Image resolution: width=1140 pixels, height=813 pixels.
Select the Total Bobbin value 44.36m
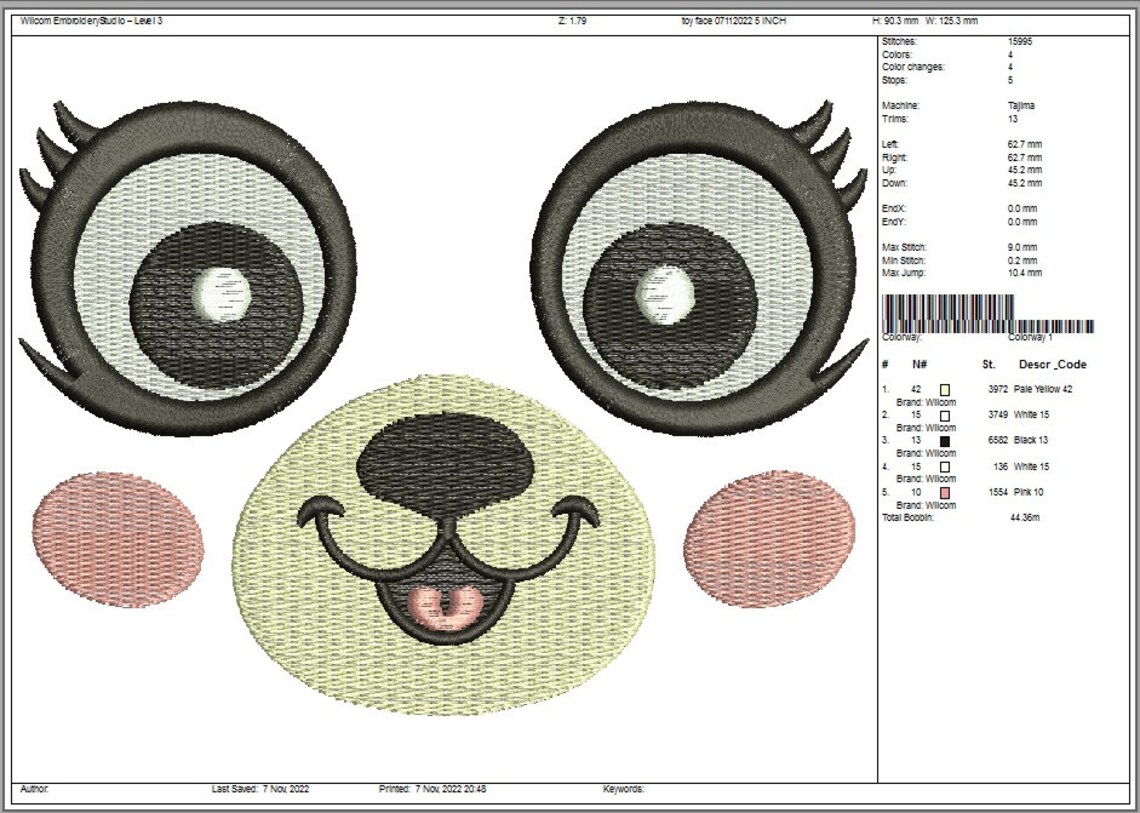coord(1025,520)
